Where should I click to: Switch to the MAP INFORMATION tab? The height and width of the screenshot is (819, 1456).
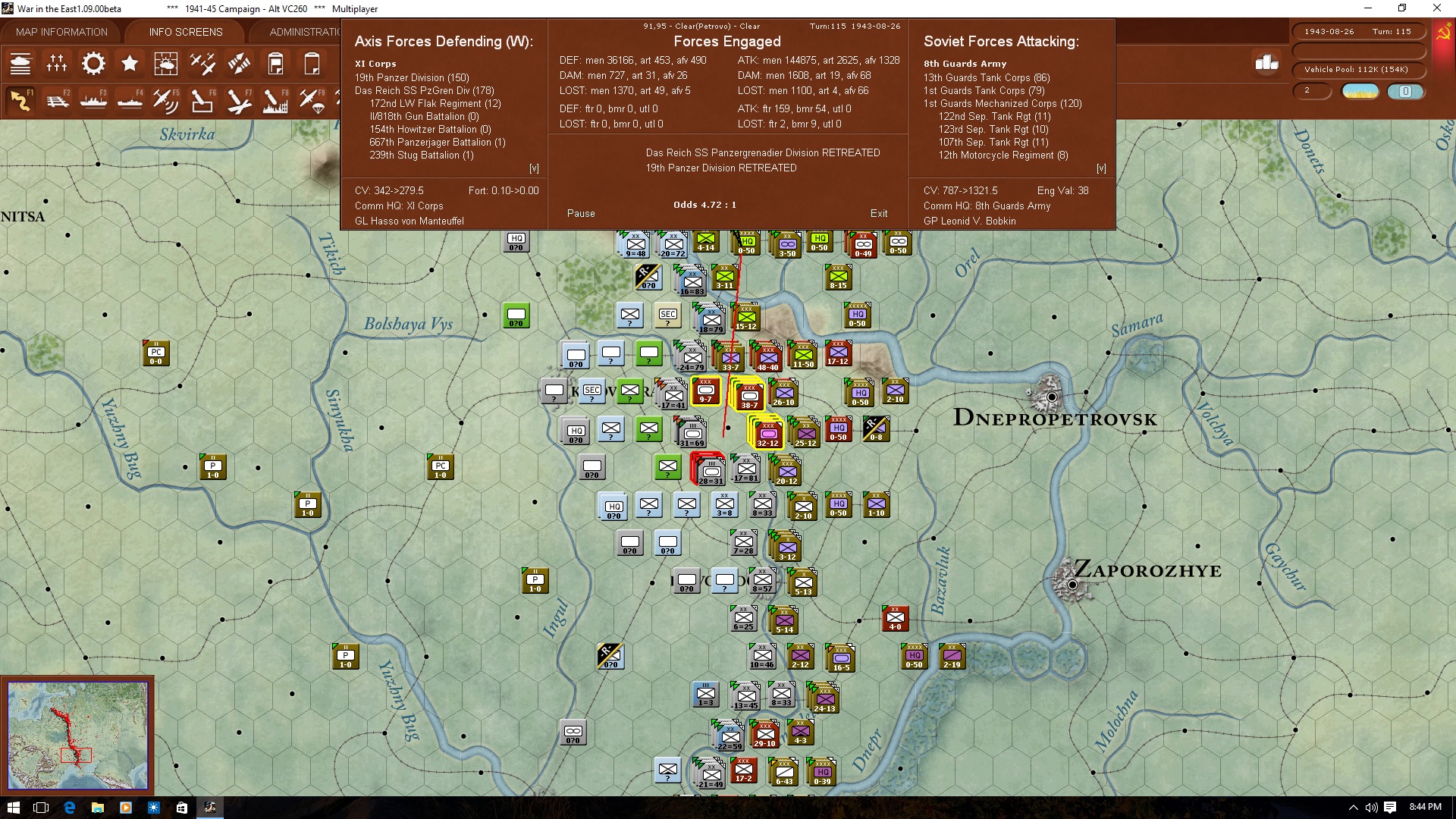click(61, 32)
